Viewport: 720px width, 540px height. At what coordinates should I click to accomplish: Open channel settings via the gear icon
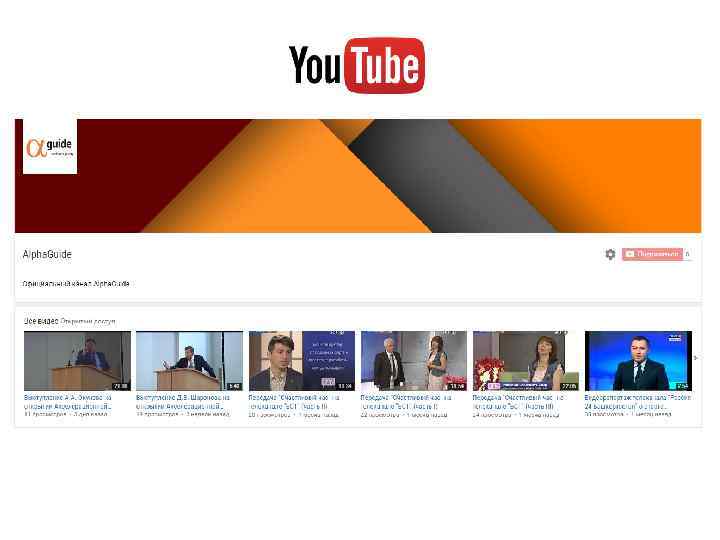(610, 254)
